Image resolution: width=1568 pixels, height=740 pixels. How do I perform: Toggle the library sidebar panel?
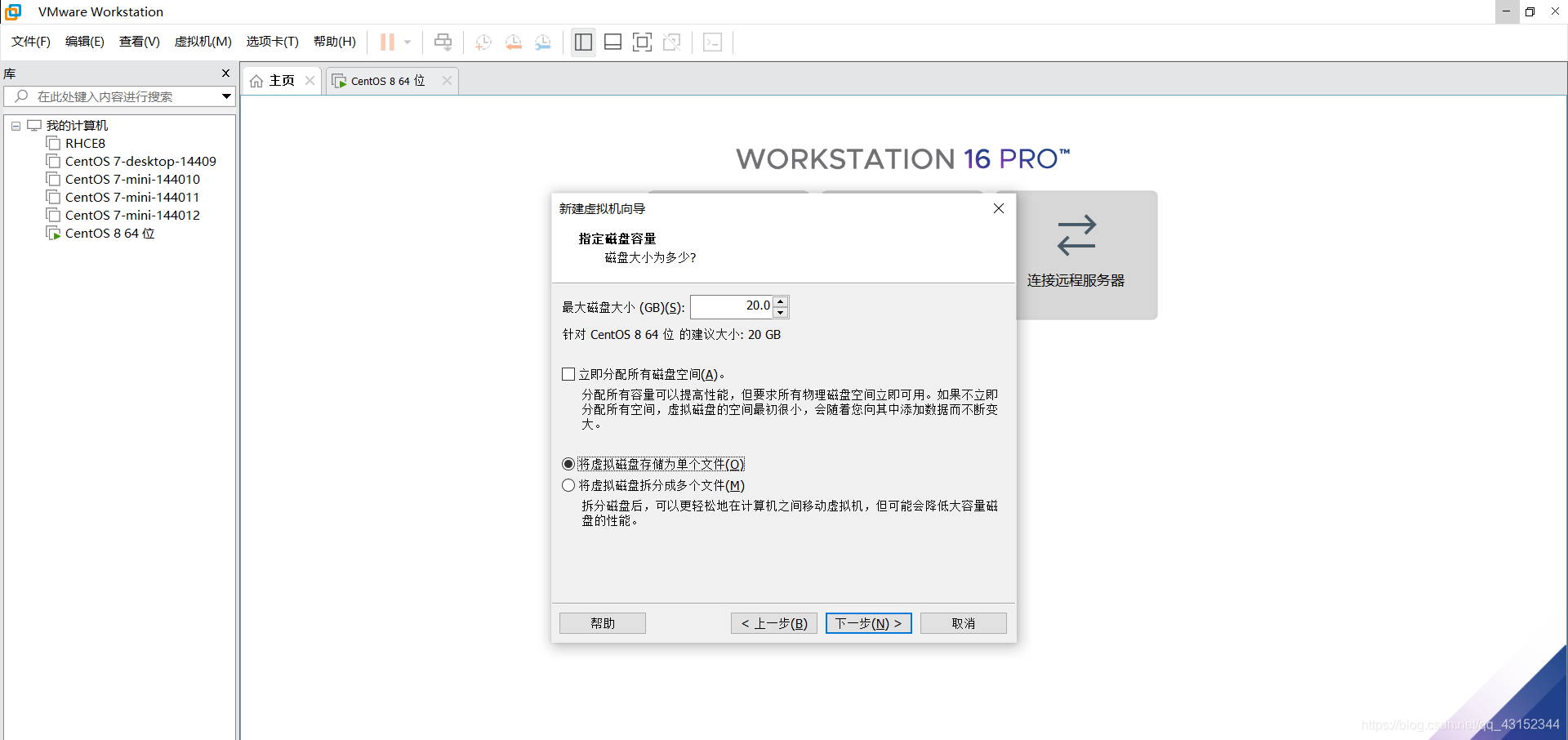coord(582,42)
